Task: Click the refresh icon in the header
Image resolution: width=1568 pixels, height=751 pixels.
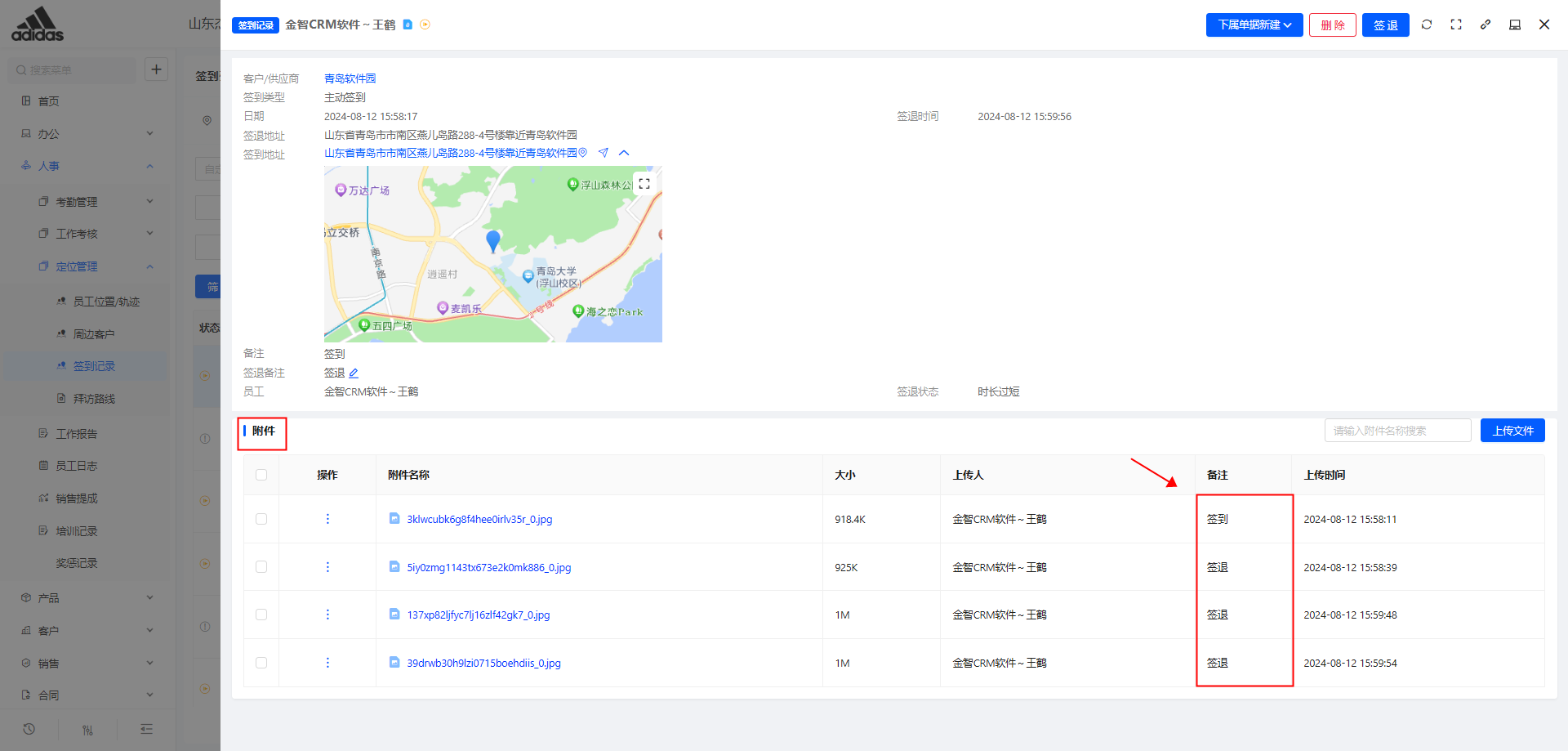Action: pyautogui.click(x=1427, y=25)
